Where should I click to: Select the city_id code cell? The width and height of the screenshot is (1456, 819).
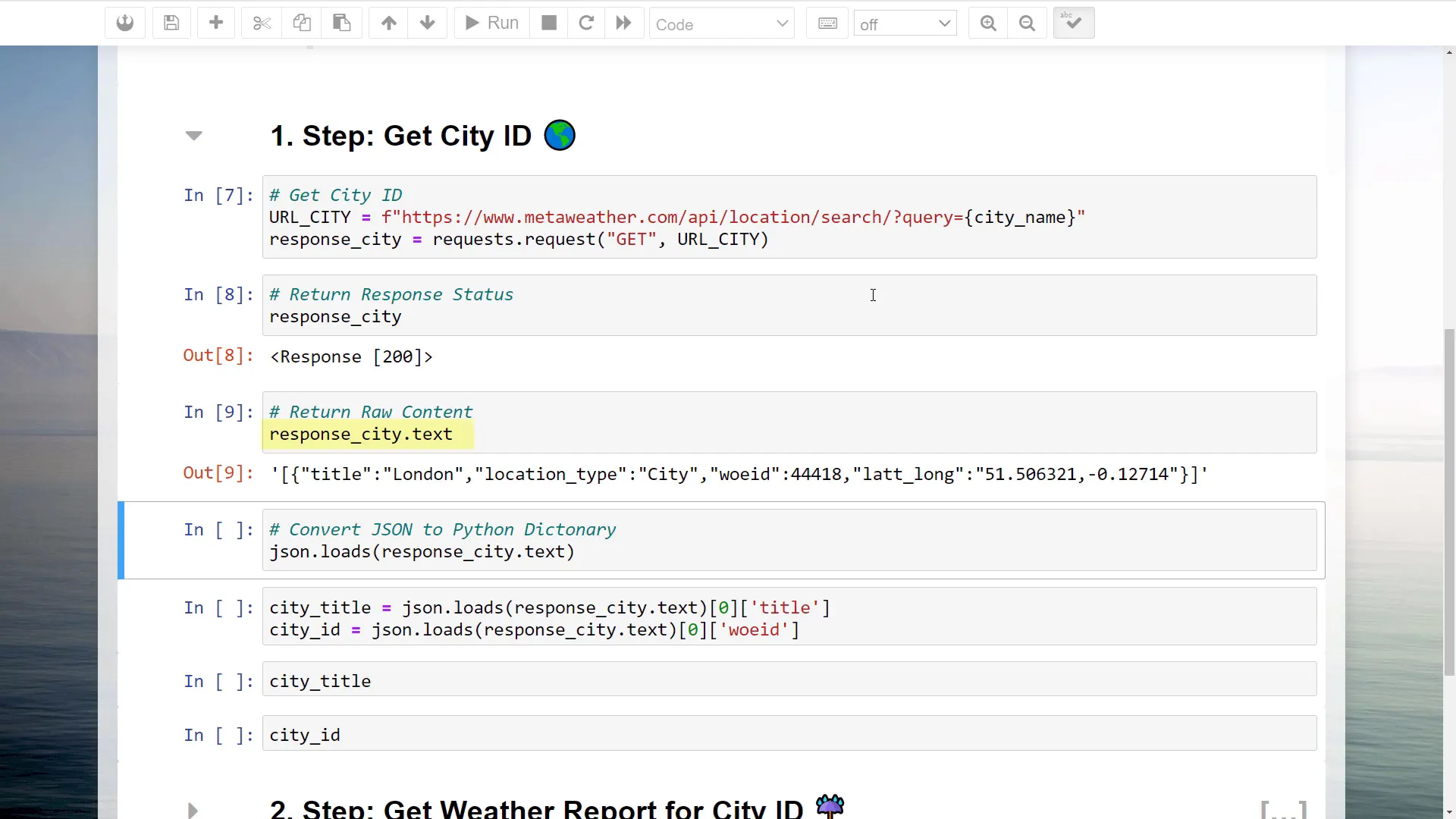pos(531,733)
